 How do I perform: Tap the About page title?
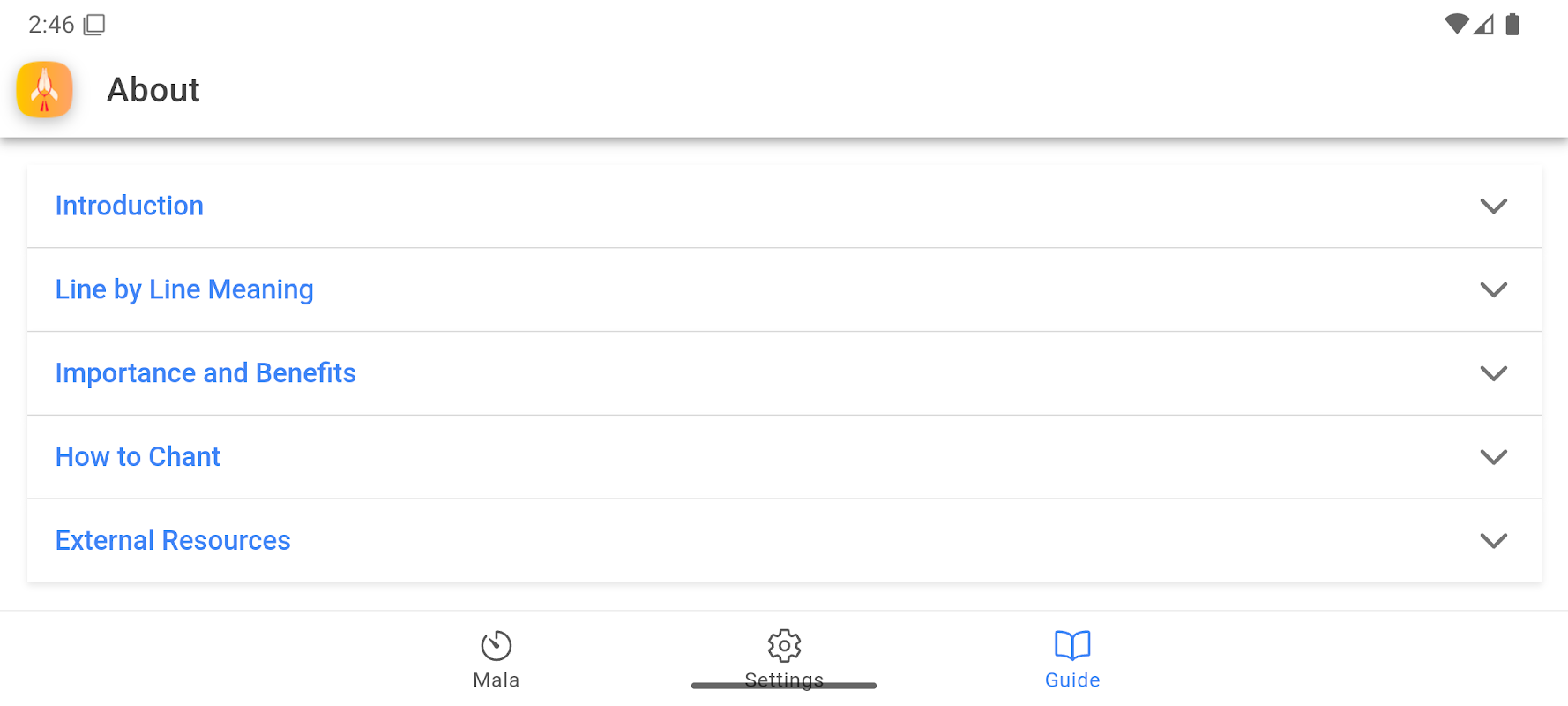(153, 90)
